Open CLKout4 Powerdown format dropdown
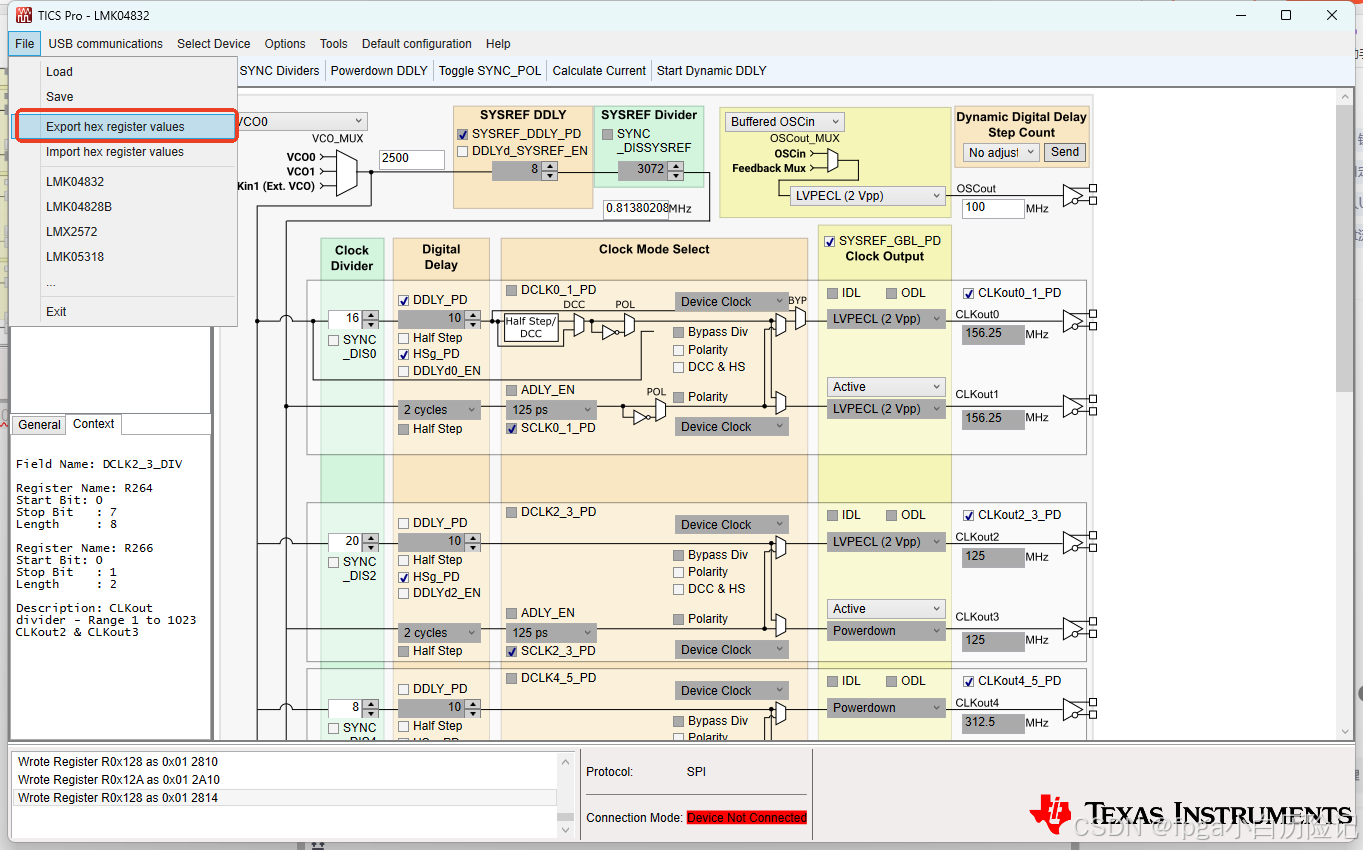Screen dimensions: 1363x850 886,708
